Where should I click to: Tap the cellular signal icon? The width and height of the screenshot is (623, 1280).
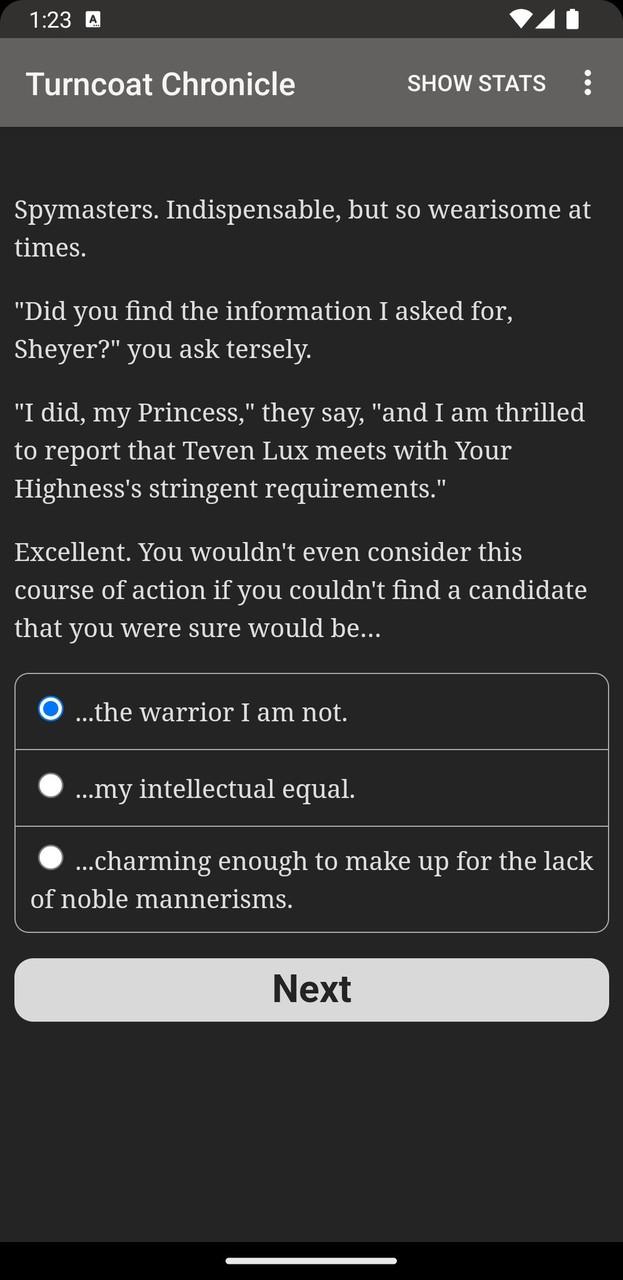[x=545, y=19]
